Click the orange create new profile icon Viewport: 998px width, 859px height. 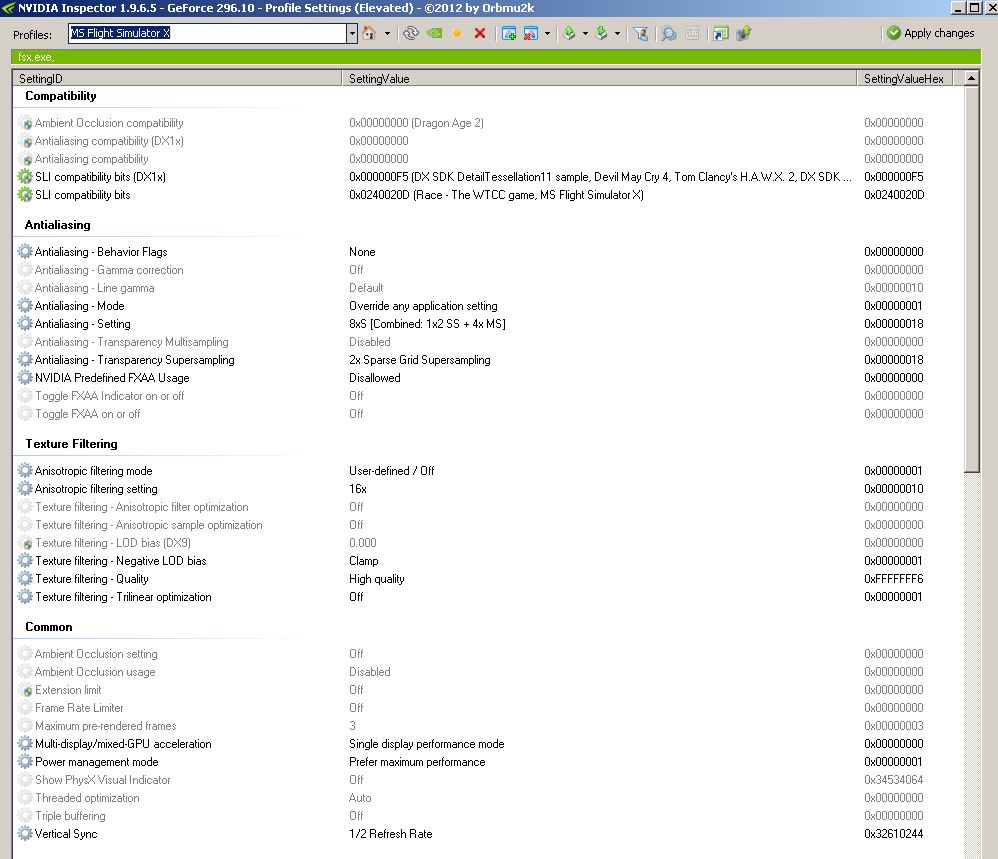point(457,33)
